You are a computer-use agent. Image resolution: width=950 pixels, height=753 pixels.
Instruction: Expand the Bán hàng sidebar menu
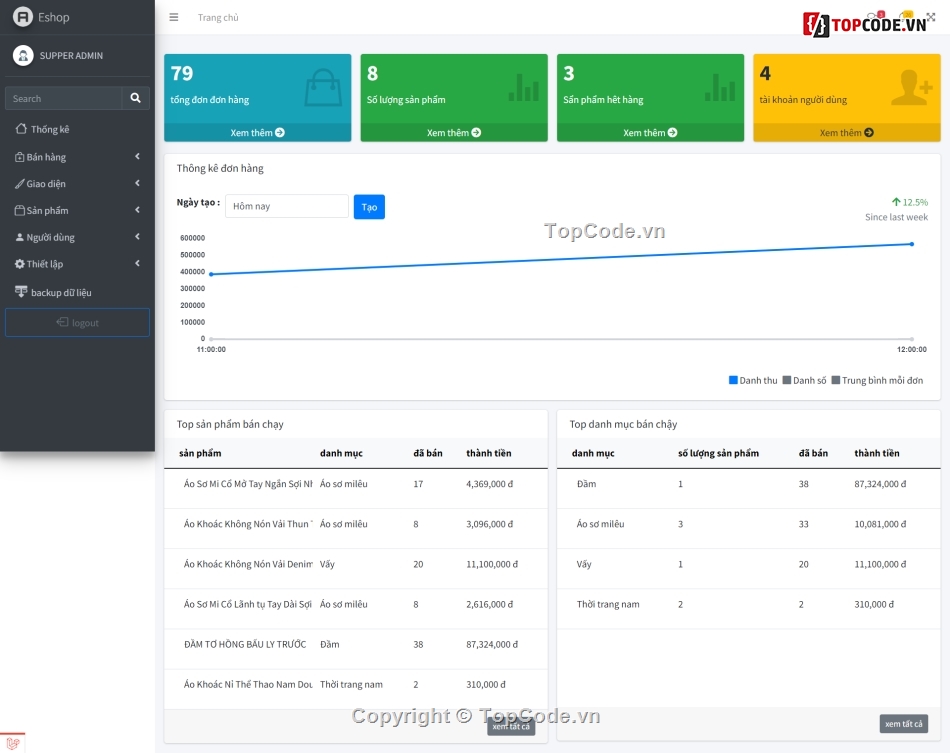pyautogui.click(x=76, y=157)
